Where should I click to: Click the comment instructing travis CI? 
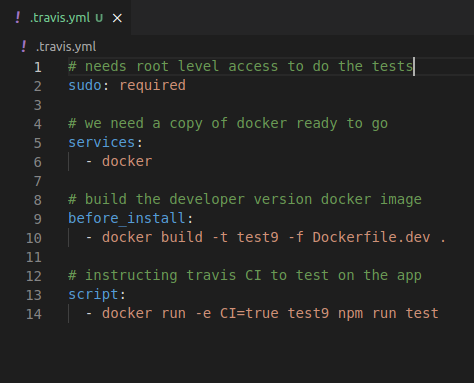[x=245, y=276]
